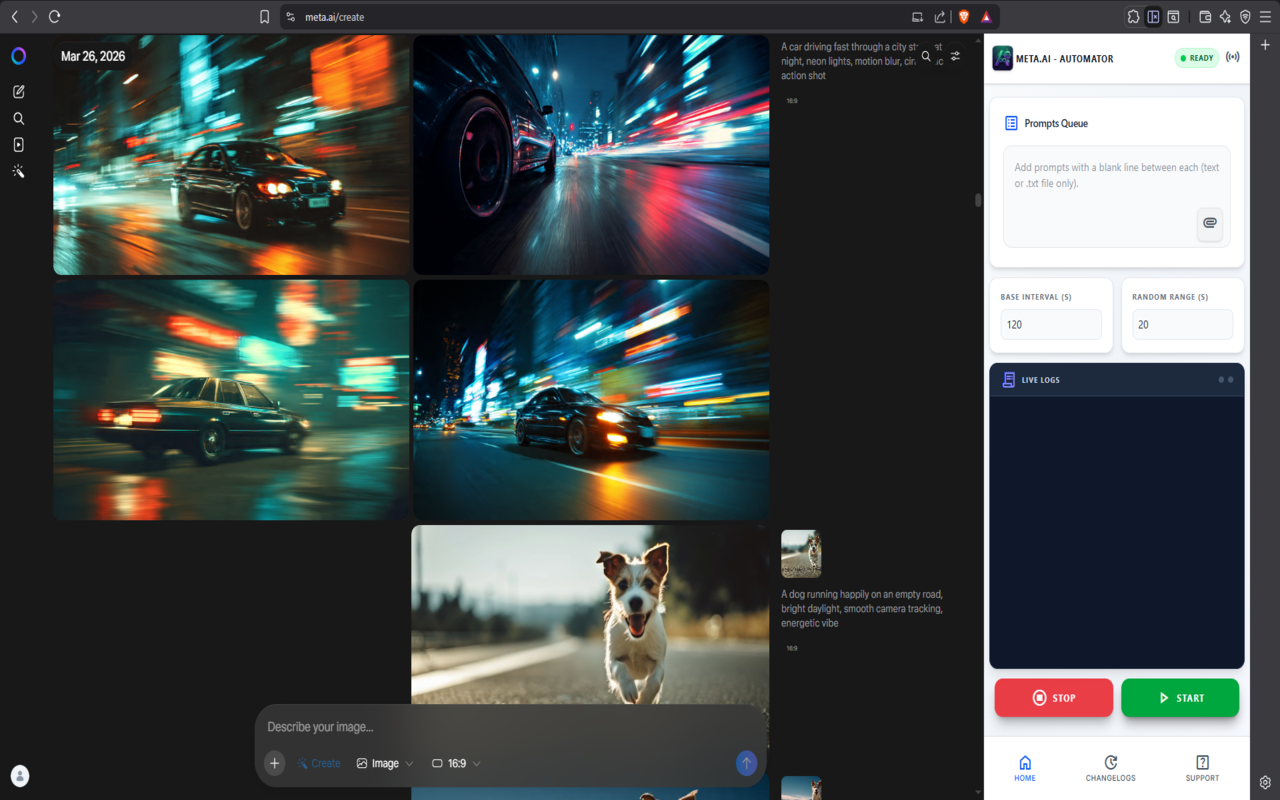Image resolution: width=1280 pixels, height=800 pixels.
Task: Focus the 'Describe your image...' prompt box
Action: [x=510, y=727]
